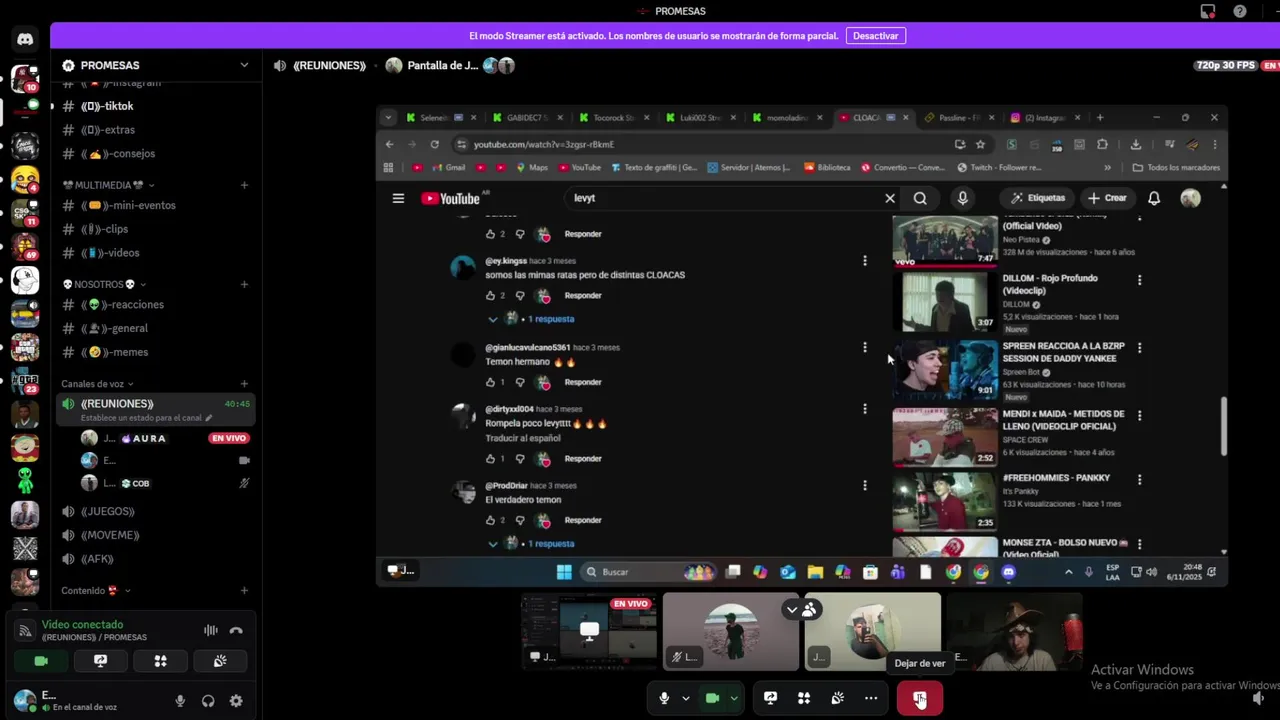Disconnect from voice with the hang-up icon
Screen dimensions: 1280x720
(x=236, y=630)
